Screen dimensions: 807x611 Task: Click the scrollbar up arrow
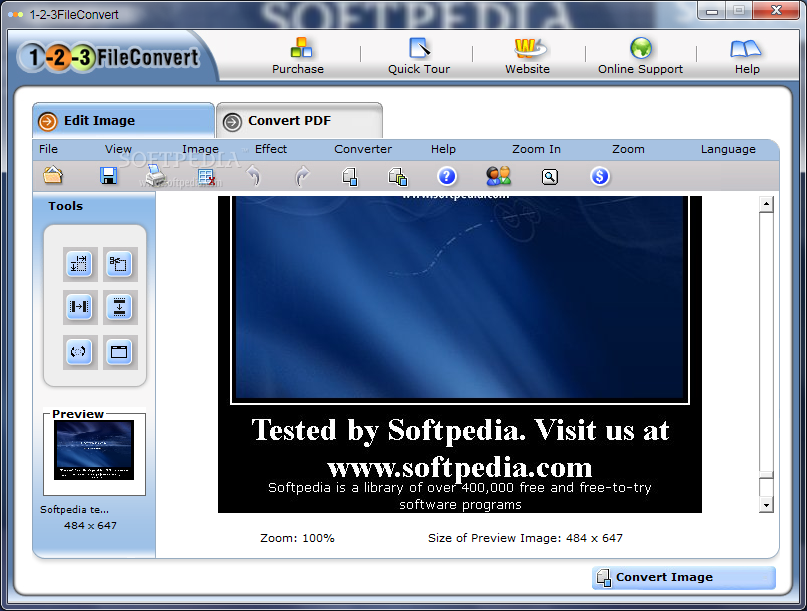[x=766, y=204]
